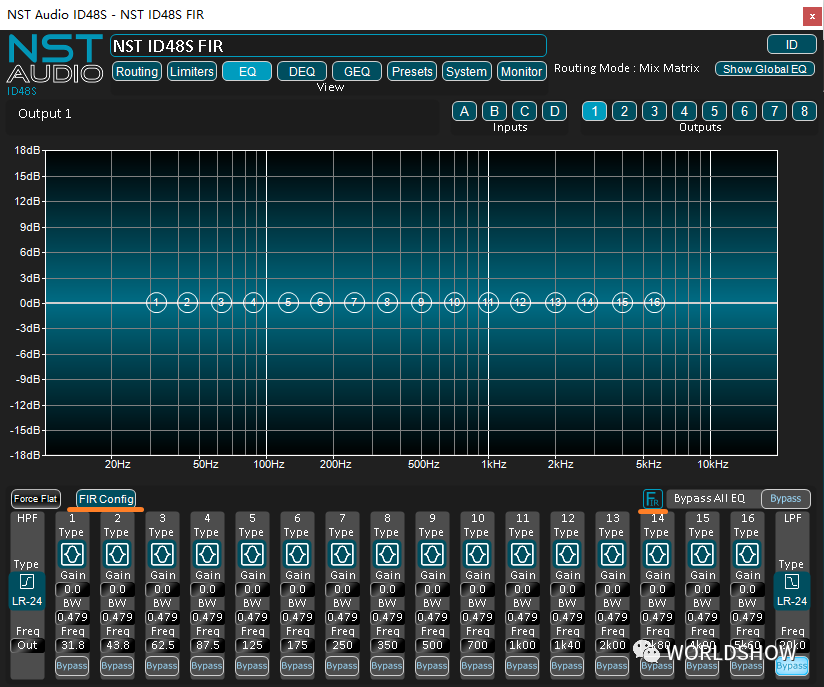Click band 5 Freq value 125

click(252, 645)
